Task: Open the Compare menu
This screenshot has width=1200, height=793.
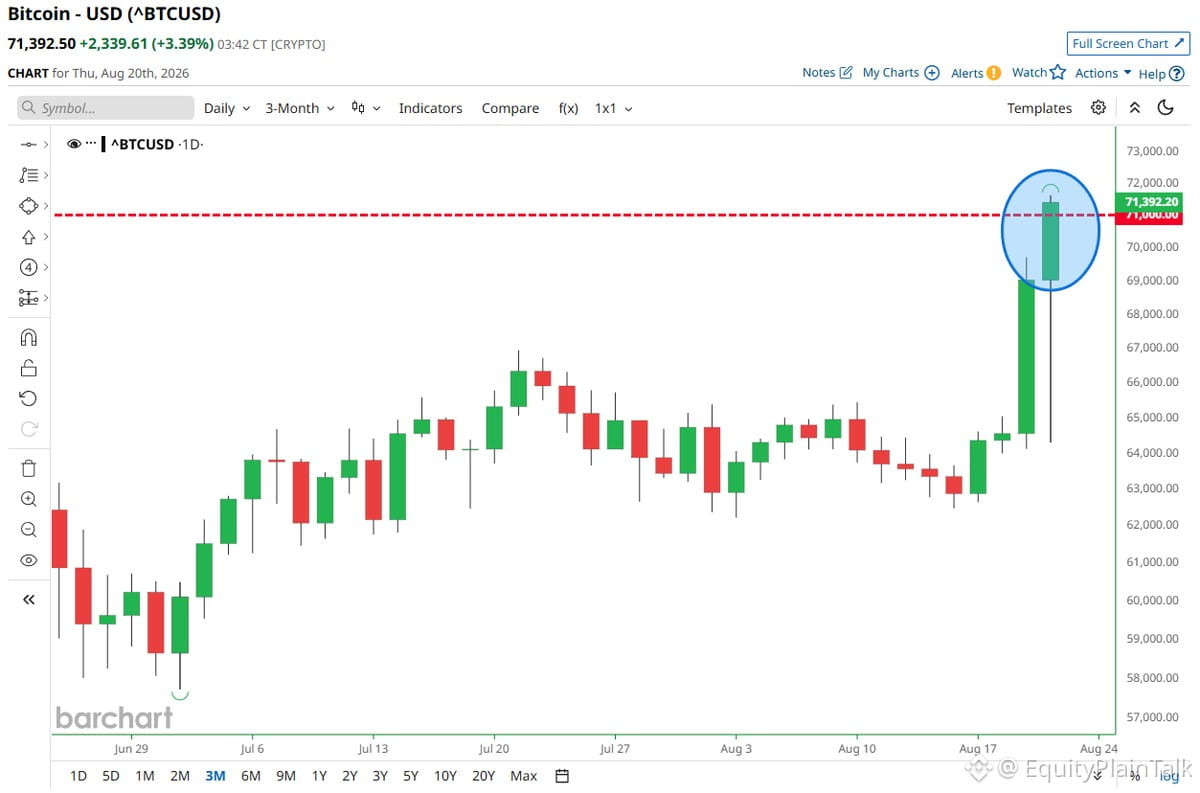Action: coord(510,108)
